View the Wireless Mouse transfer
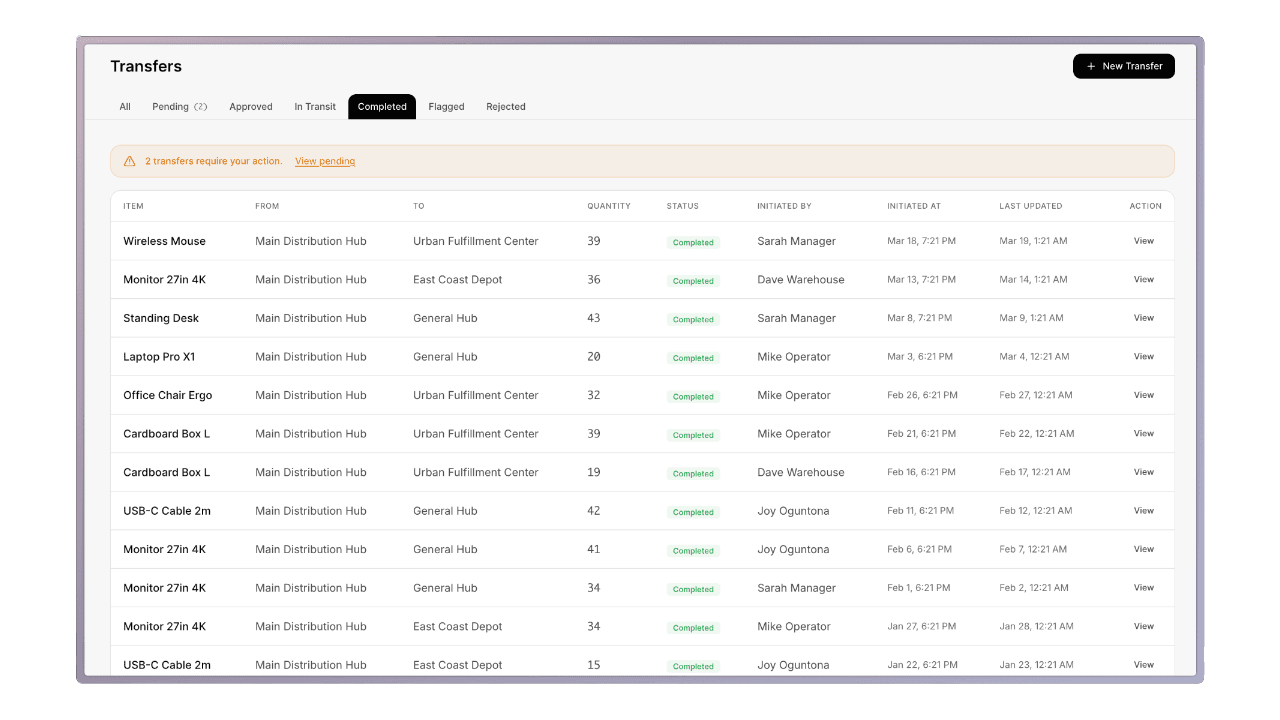1280x720 pixels. coord(1143,241)
